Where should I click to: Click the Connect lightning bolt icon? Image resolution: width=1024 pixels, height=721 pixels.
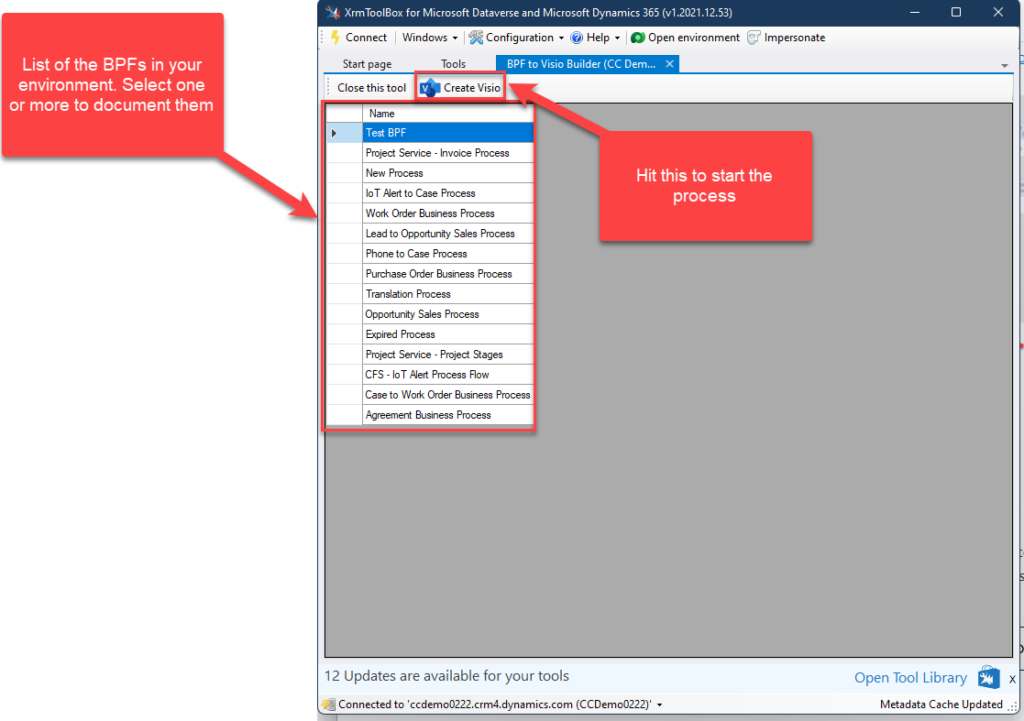(x=336, y=37)
